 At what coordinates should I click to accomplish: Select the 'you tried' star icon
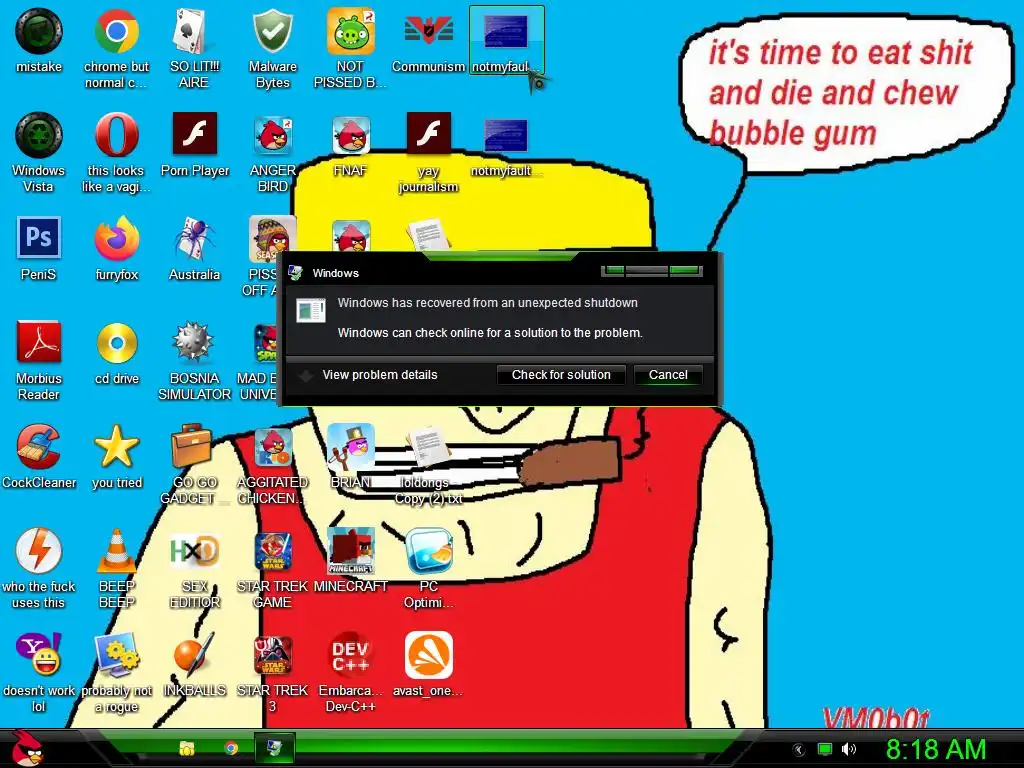[116, 456]
